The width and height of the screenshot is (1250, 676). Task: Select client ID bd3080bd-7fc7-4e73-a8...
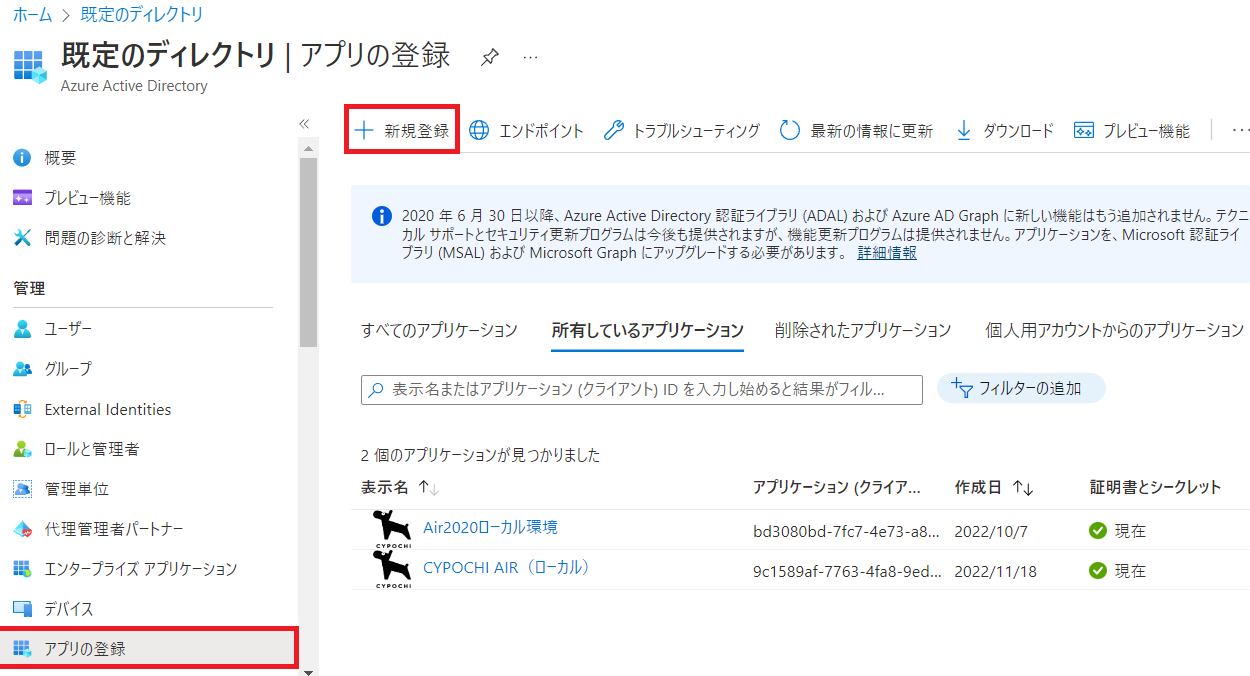pos(846,531)
